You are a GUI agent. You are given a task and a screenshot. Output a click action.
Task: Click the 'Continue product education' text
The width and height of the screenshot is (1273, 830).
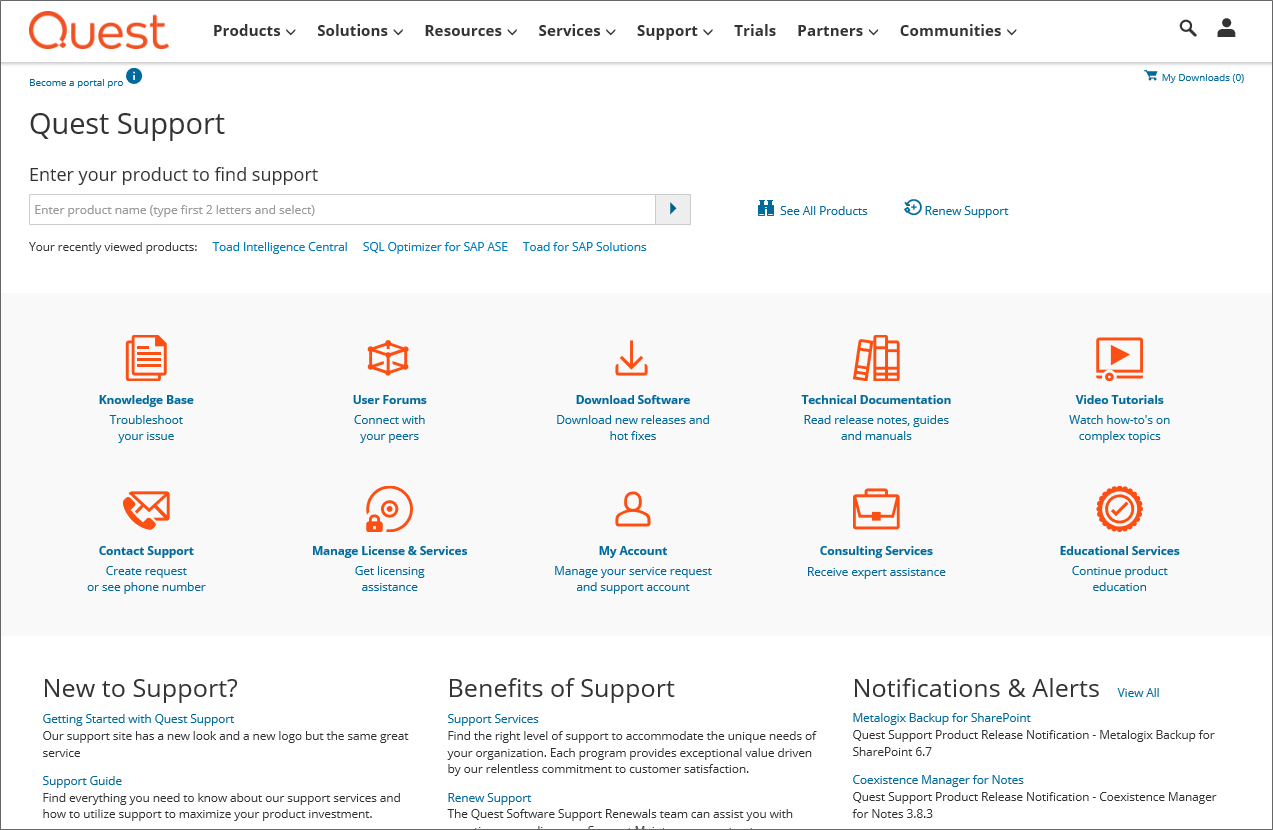coord(1120,579)
